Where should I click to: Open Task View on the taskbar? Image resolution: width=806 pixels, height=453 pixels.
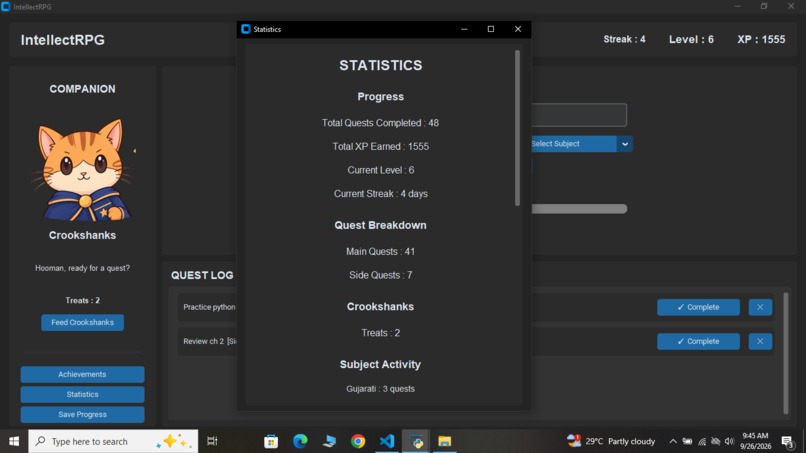pos(212,441)
